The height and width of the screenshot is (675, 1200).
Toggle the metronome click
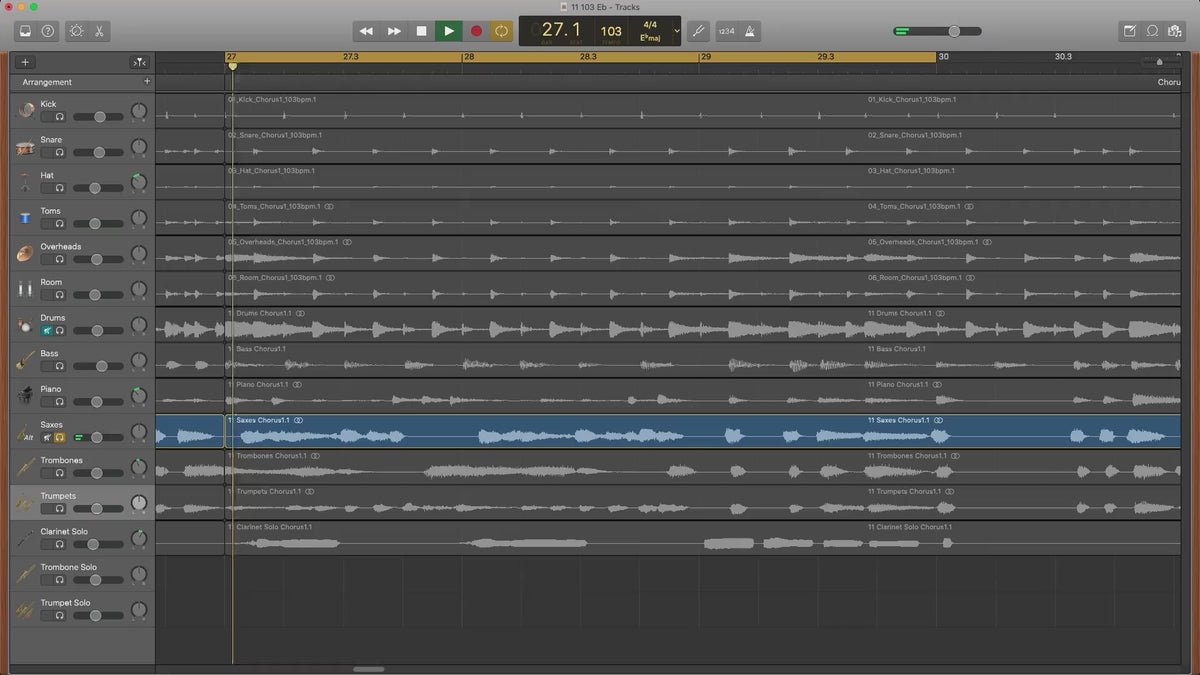click(748, 31)
